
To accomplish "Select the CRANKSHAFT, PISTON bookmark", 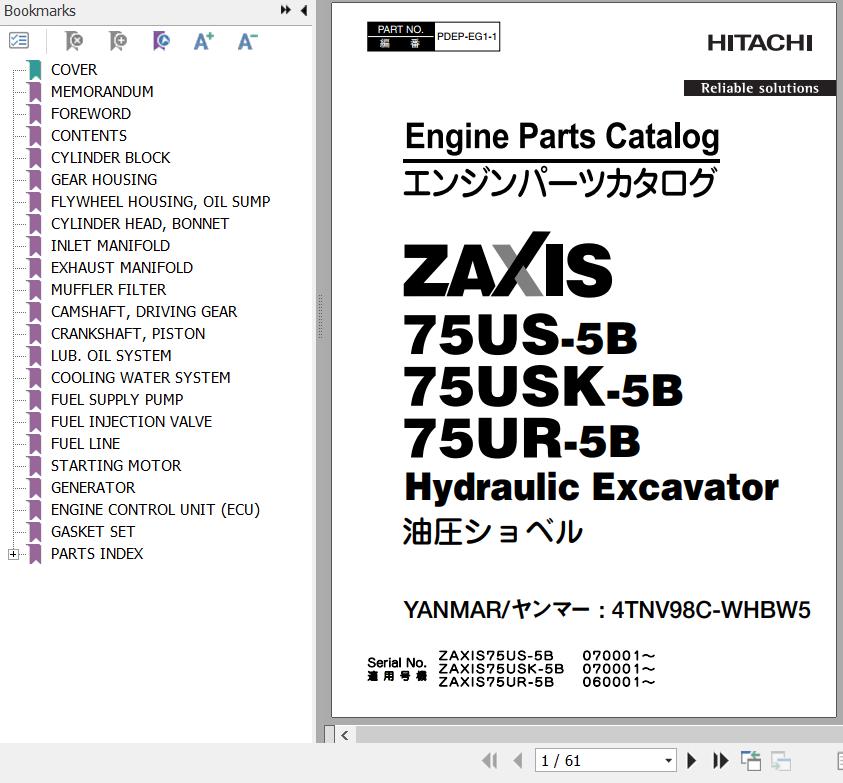I will (x=128, y=334).
